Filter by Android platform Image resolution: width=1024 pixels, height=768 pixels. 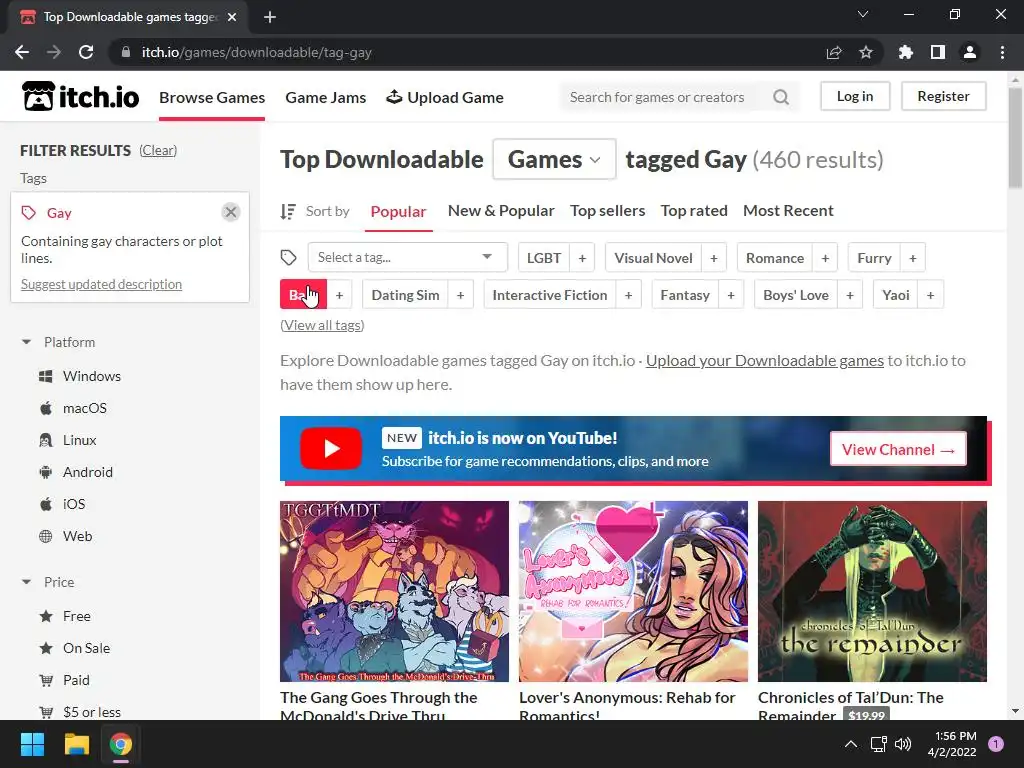point(76,472)
